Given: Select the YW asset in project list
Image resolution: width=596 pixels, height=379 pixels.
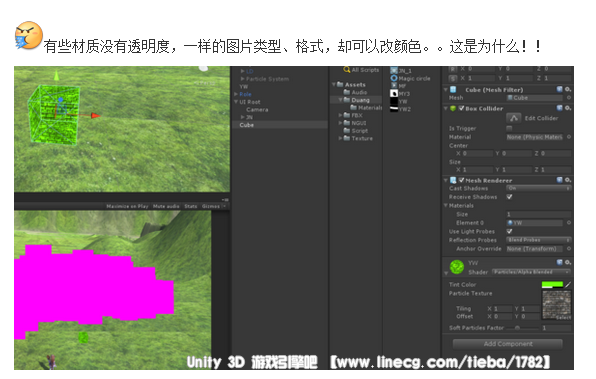Looking at the screenshot, I should (399, 101).
